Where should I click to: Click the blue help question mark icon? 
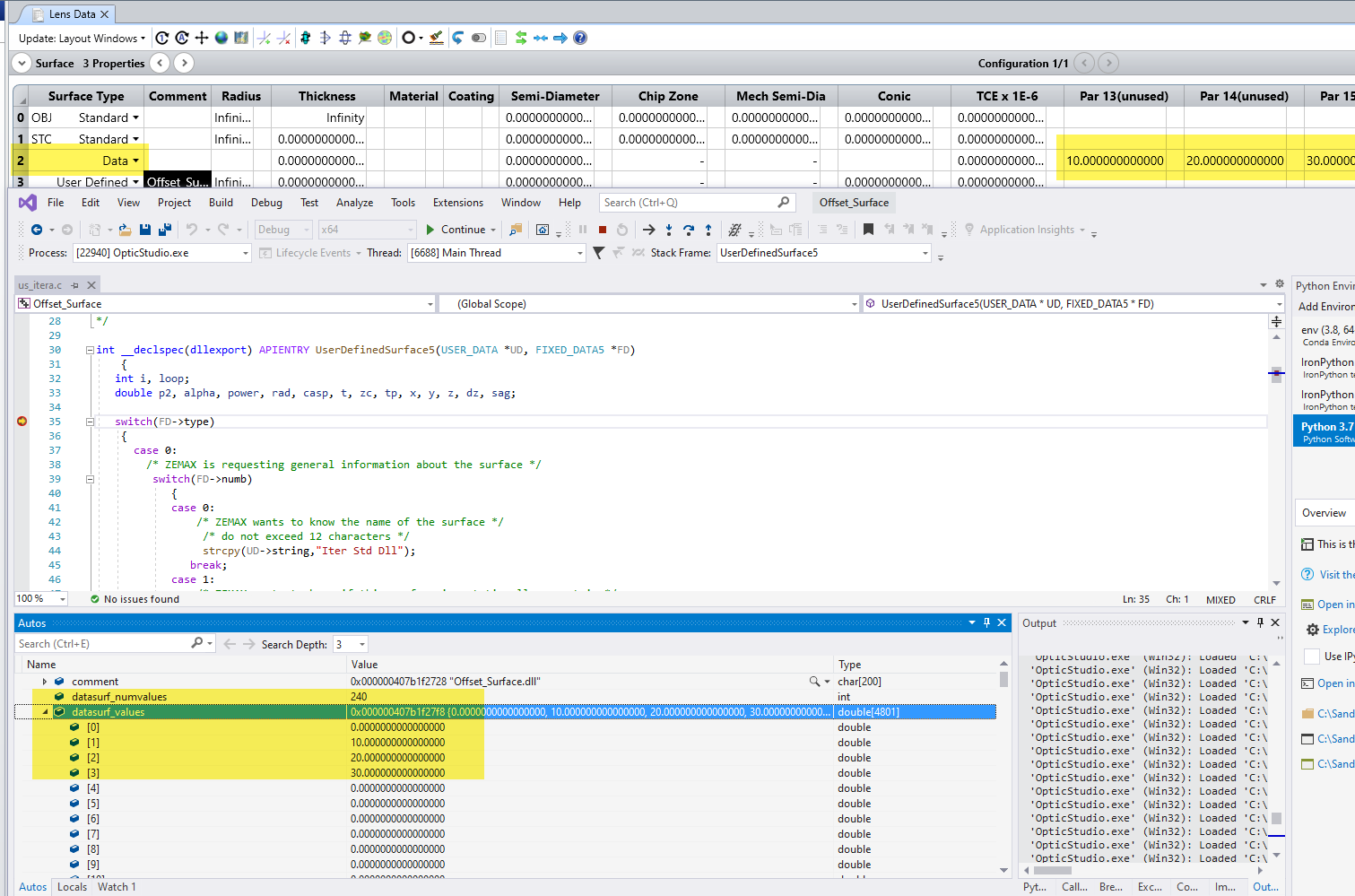(580, 38)
